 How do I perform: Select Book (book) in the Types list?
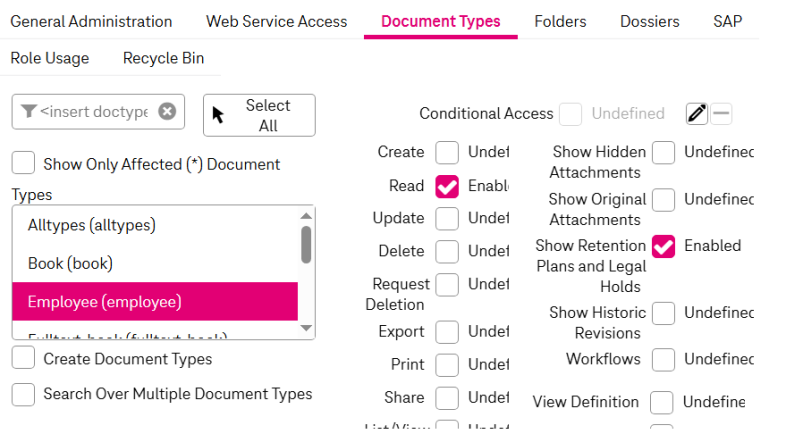(x=70, y=264)
